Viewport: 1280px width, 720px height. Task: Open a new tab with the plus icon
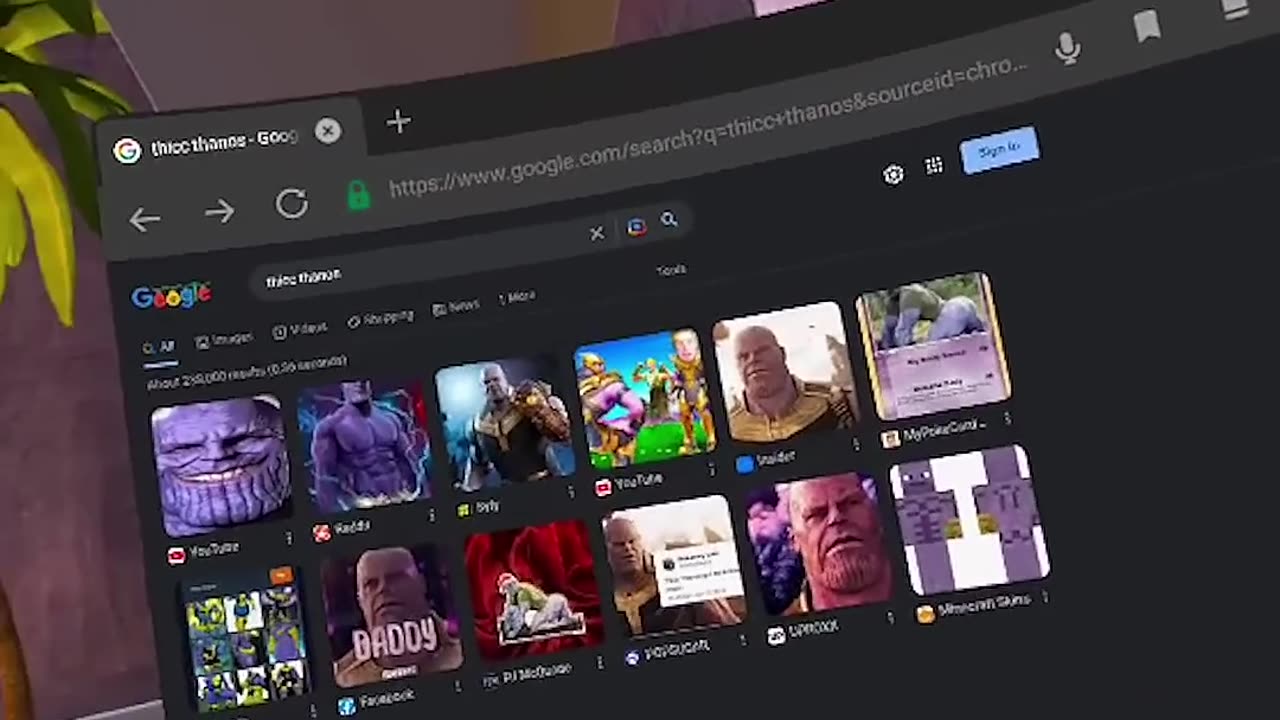pyautogui.click(x=398, y=122)
